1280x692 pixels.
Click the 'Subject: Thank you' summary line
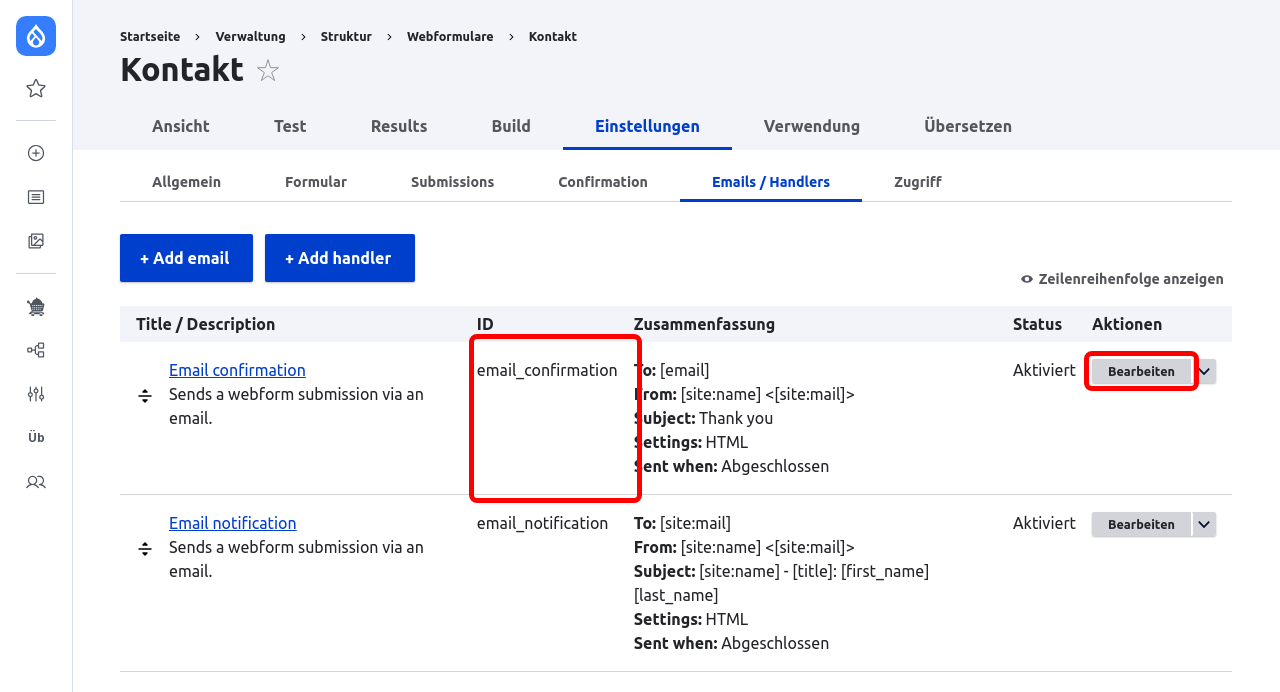703,418
